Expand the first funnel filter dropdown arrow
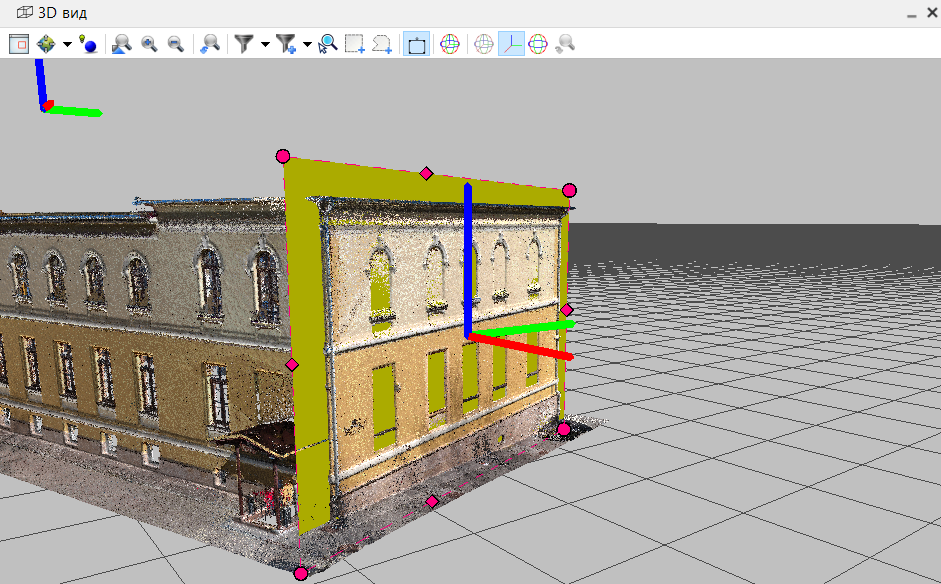Viewport: 941px width, 584px height. (x=265, y=44)
